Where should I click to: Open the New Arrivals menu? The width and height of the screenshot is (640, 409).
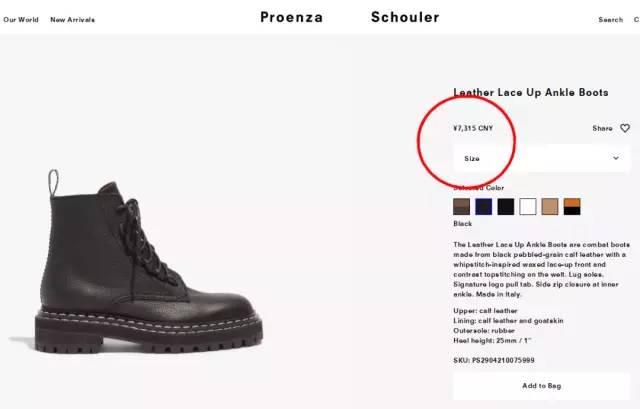click(73, 20)
